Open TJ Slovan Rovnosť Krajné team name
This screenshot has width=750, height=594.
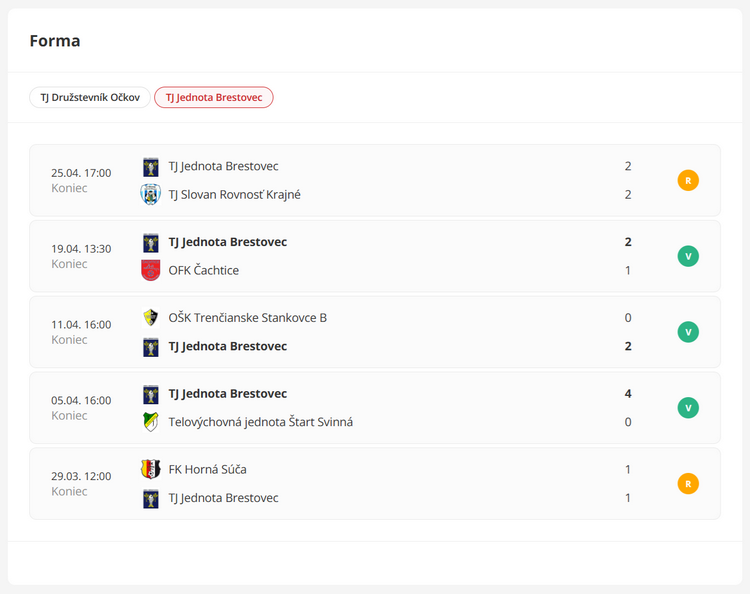(234, 195)
